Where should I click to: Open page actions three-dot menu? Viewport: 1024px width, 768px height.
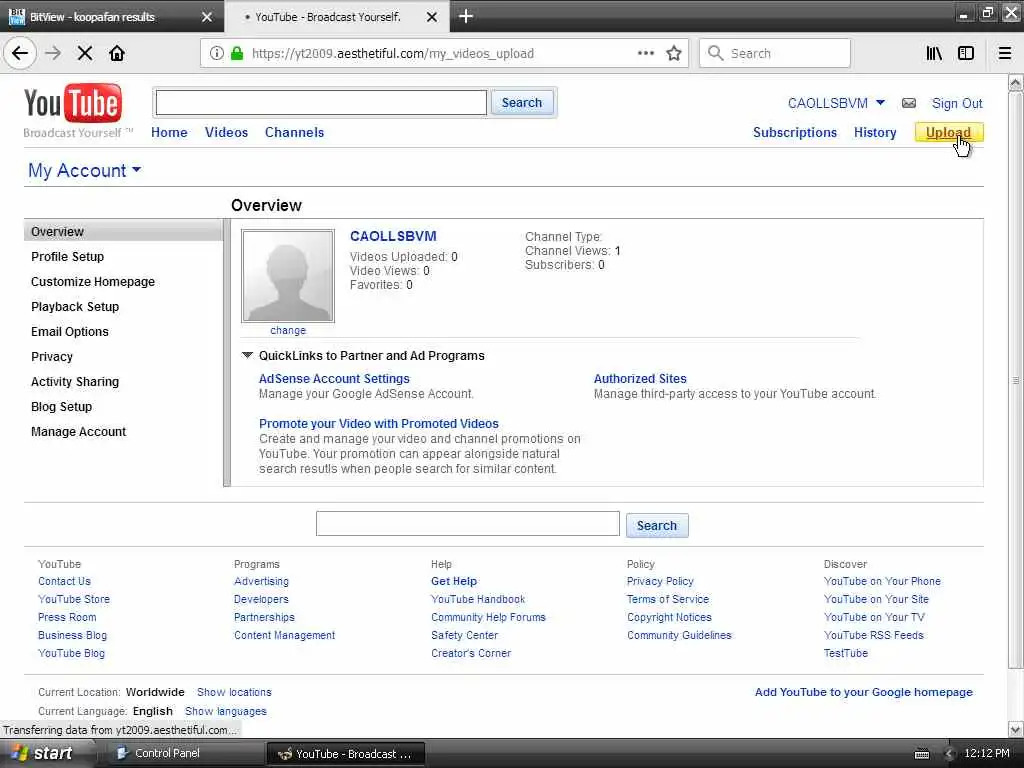[x=645, y=53]
